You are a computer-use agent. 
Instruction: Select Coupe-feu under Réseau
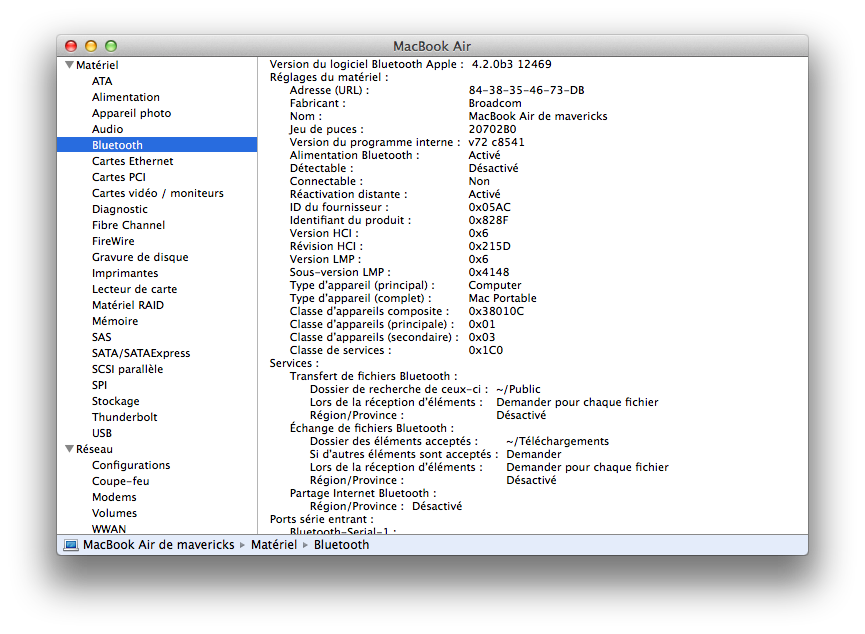click(120, 481)
